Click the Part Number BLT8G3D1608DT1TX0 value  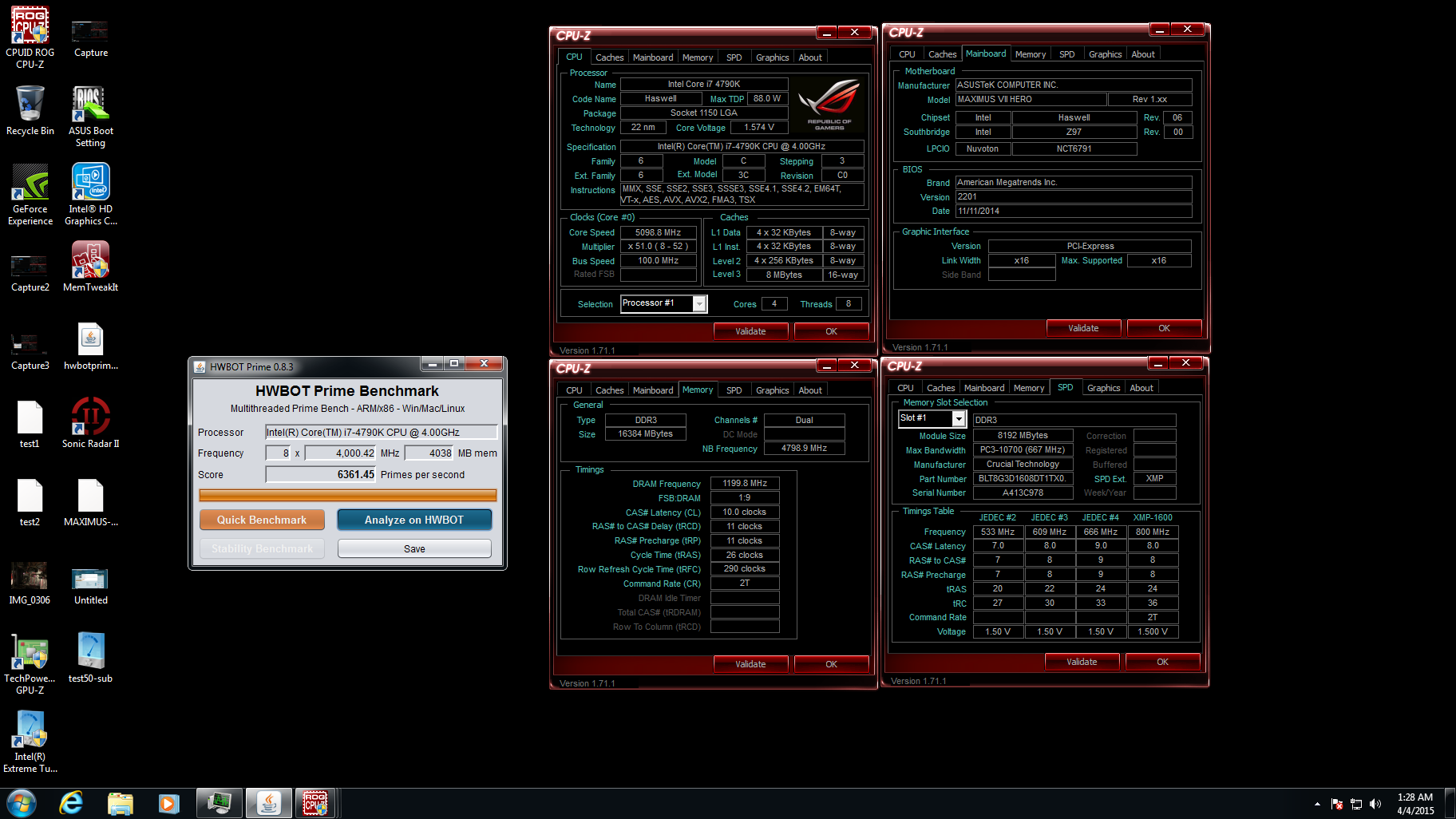(x=1022, y=478)
